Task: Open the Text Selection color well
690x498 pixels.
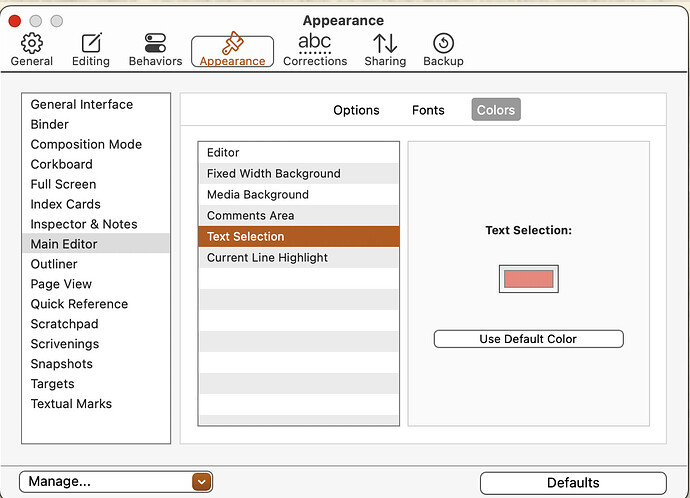Action: pos(529,279)
